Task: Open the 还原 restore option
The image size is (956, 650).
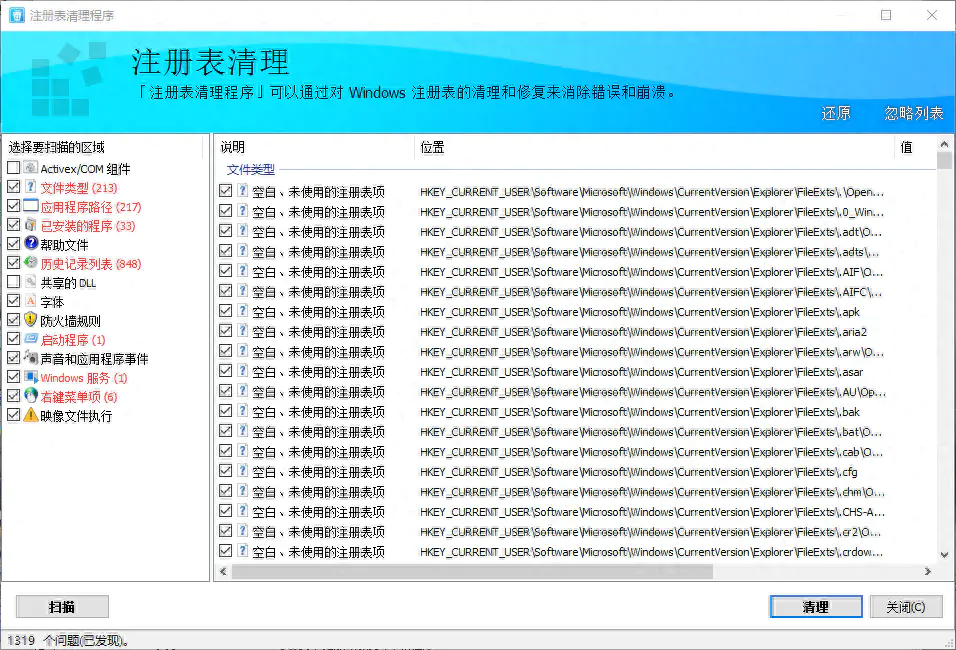Action: point(836,113)
